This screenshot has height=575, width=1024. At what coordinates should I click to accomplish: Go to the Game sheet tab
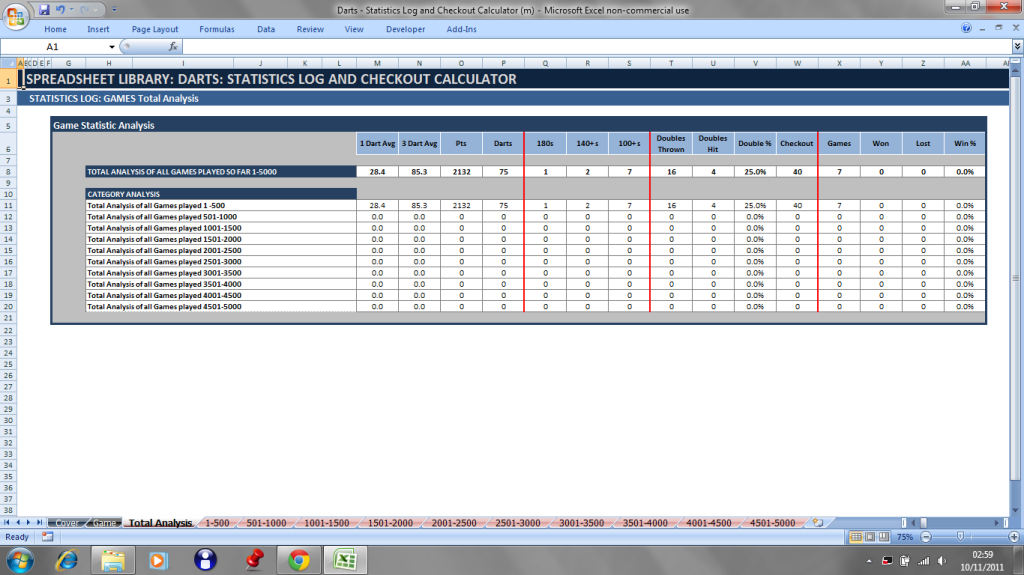(105, 523)
